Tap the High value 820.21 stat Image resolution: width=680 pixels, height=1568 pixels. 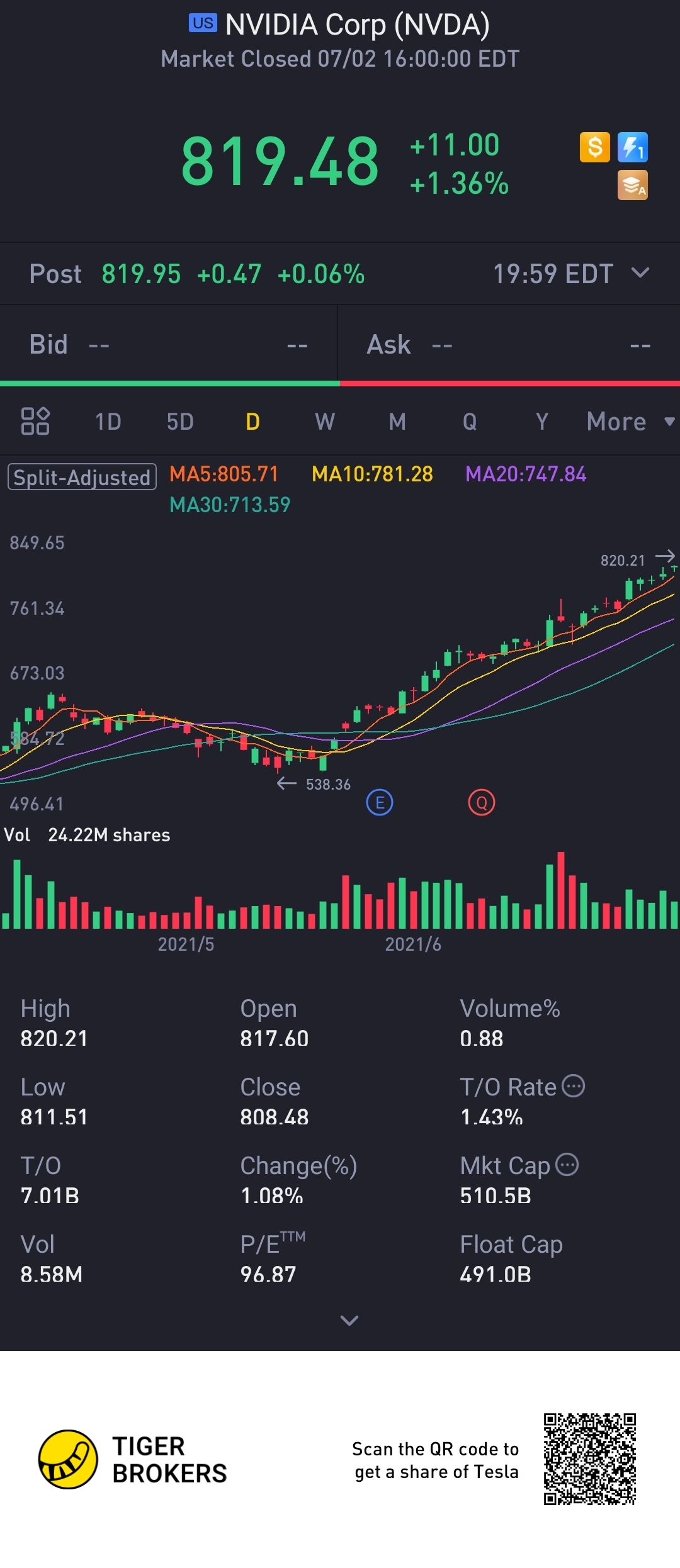[54, 1038]
